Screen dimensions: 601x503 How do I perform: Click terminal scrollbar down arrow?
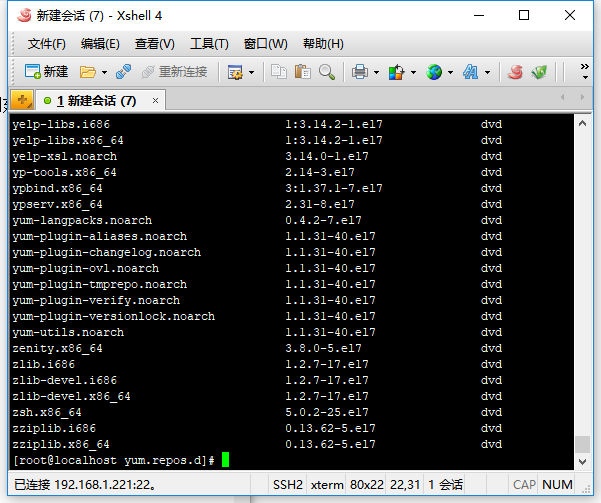tap(583, 462)
